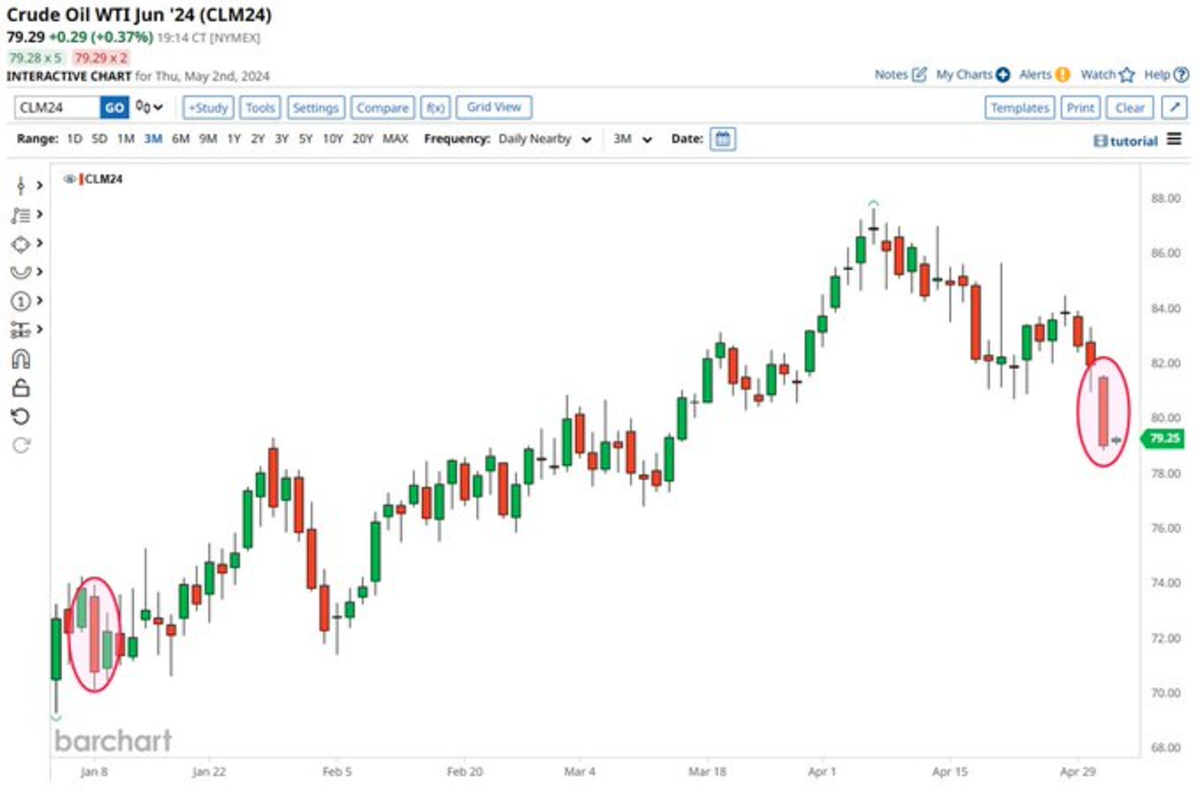Switch range to 1Y
Viewport: 1200px width, 792px height.
click(x=233, y=139)
